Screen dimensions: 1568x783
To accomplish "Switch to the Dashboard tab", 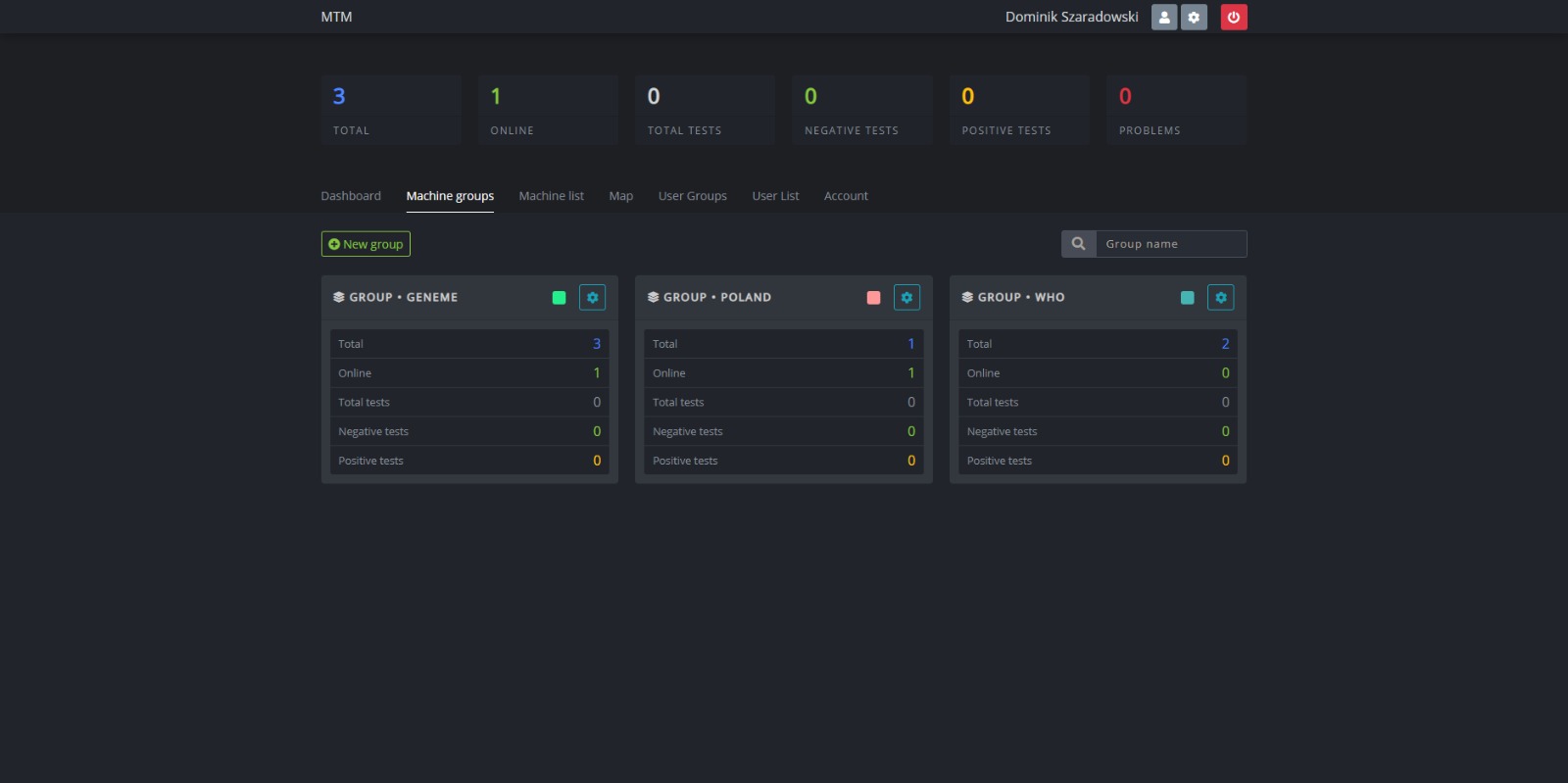I will point(351,196).
